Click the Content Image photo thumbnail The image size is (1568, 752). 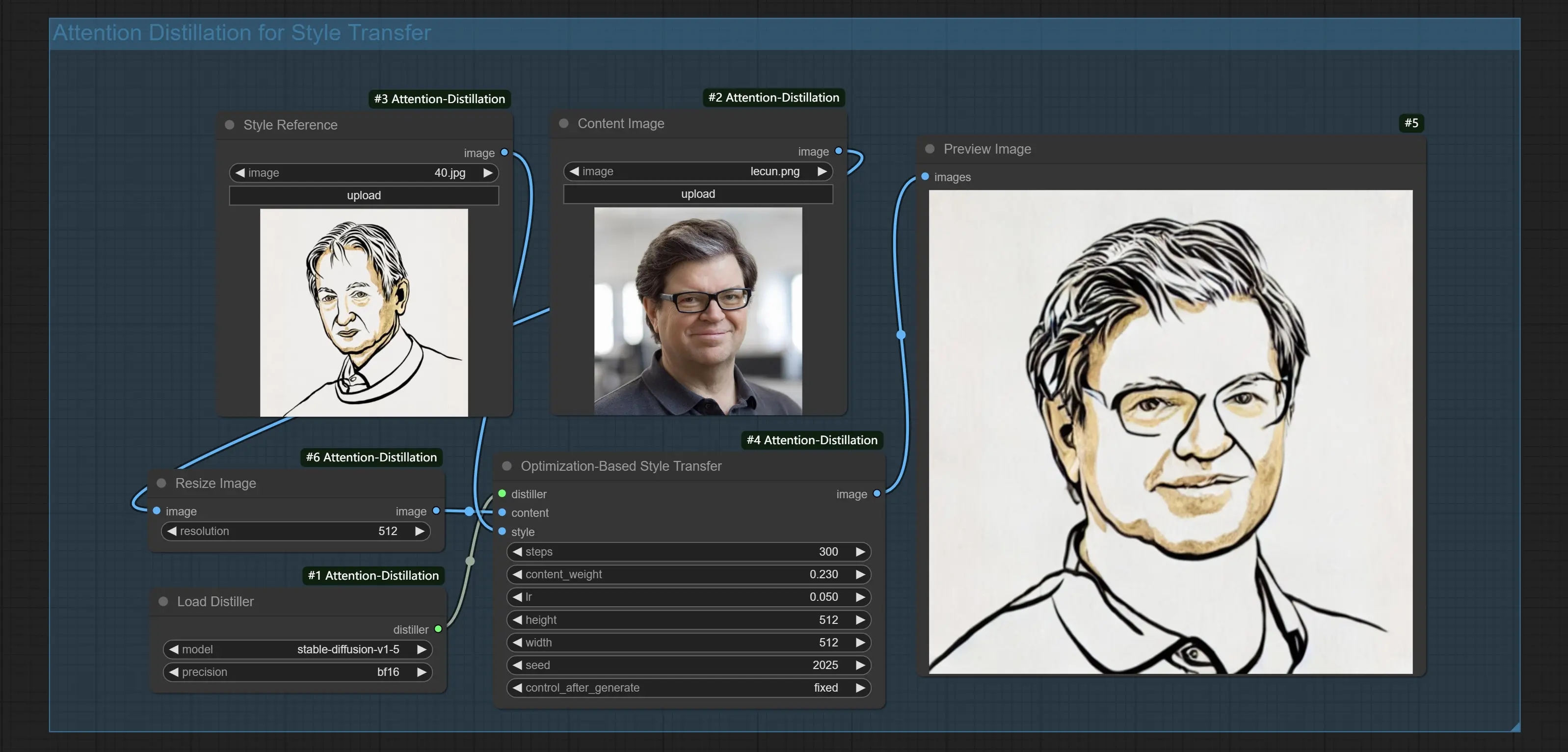pyautogui.click(x=698, y=311)
